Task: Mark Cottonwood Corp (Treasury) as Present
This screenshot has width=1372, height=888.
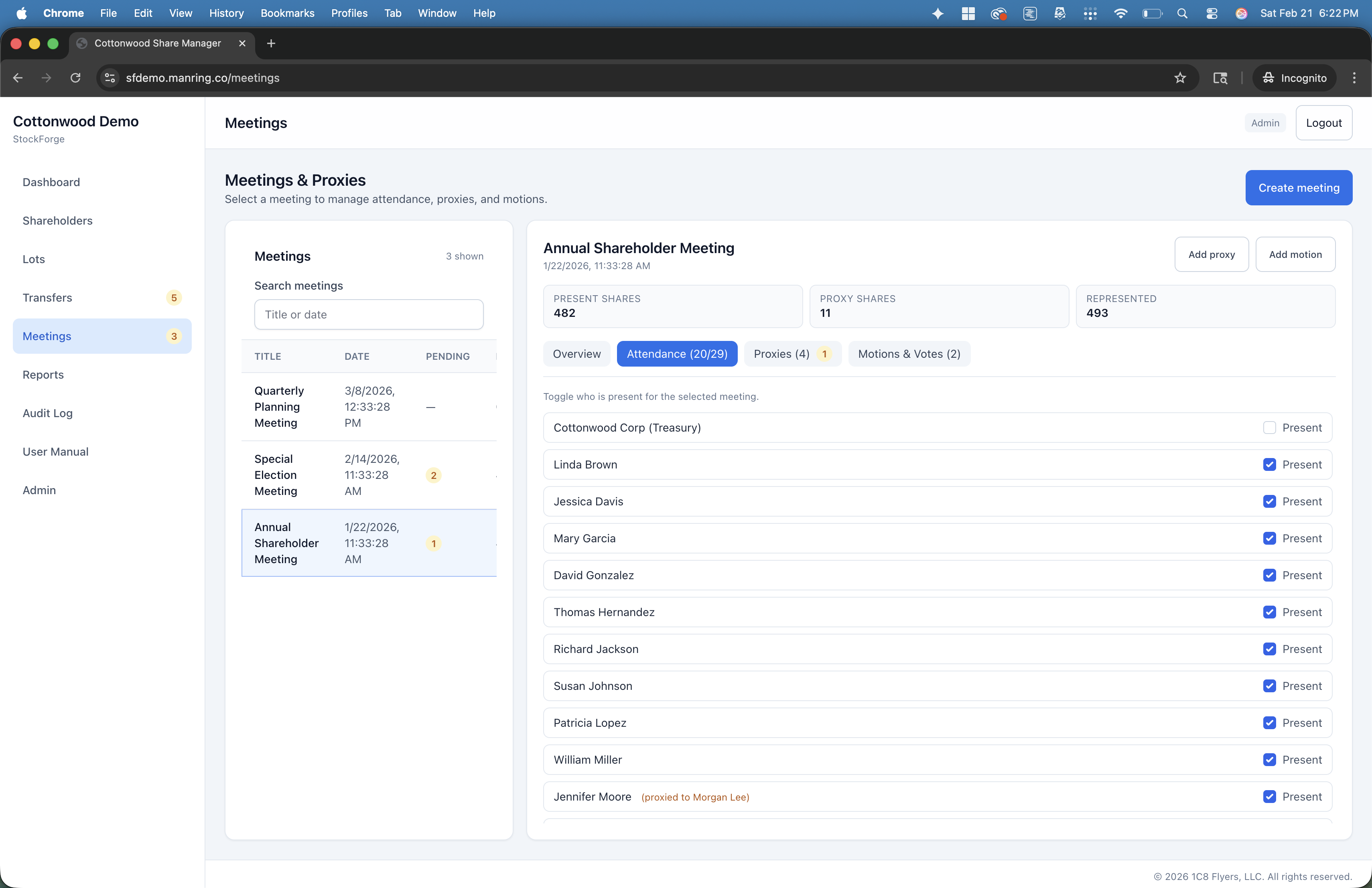Action: pyautogui.click(x=1270, y=428)
